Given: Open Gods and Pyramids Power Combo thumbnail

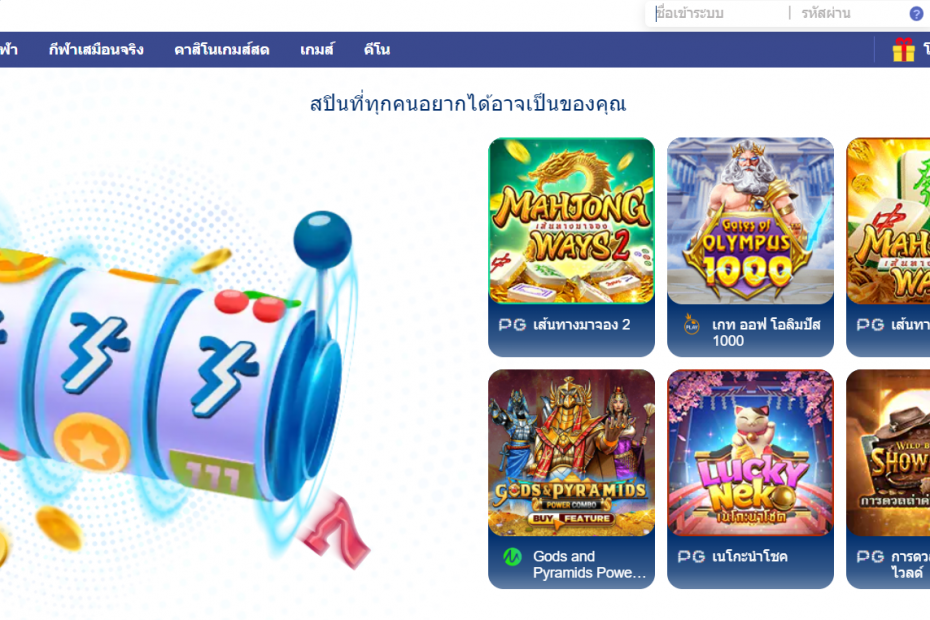Looking at the screenshot, I should click(571, 453).
